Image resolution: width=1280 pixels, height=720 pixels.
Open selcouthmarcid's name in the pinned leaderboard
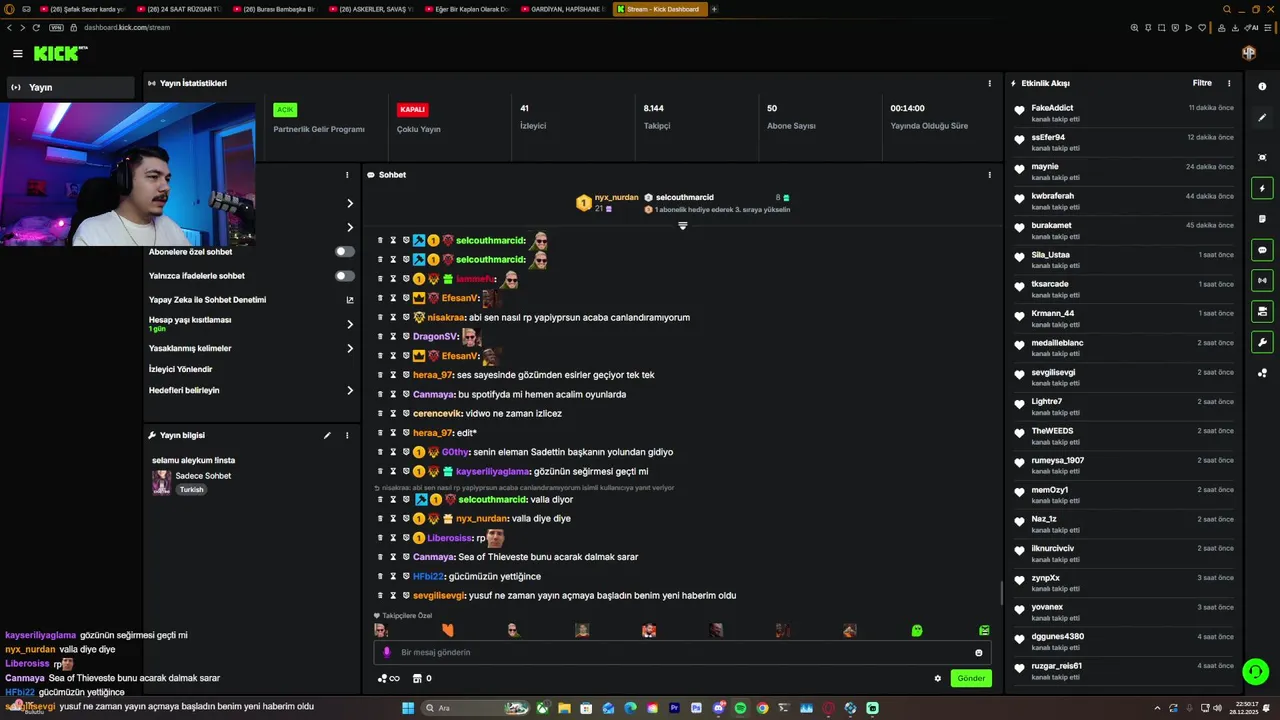tap(684, 197)
